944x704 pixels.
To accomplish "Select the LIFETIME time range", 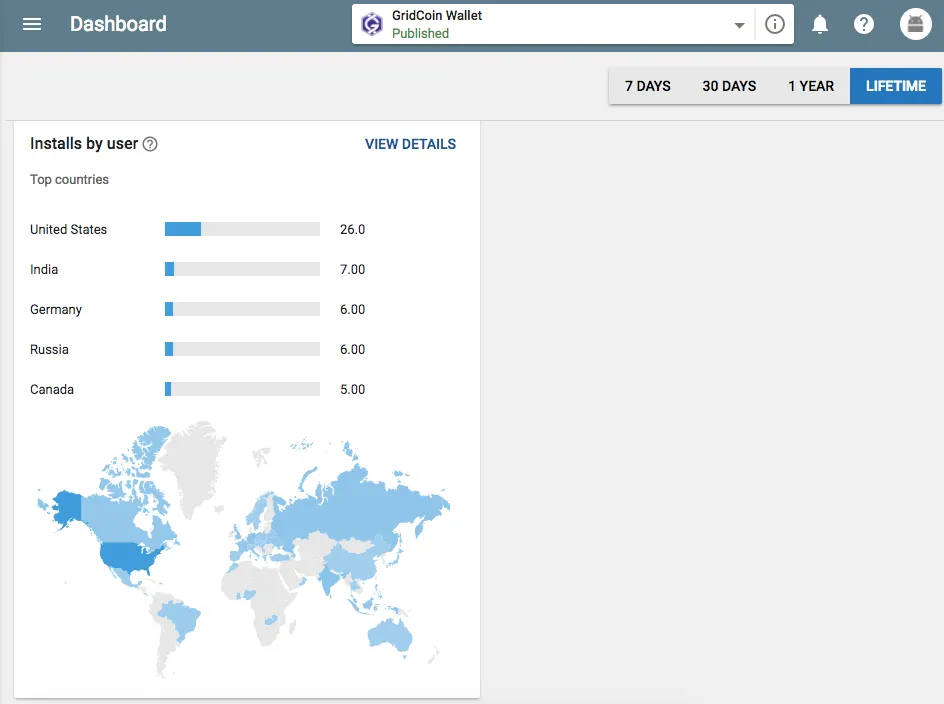I will tap(896, 86).
